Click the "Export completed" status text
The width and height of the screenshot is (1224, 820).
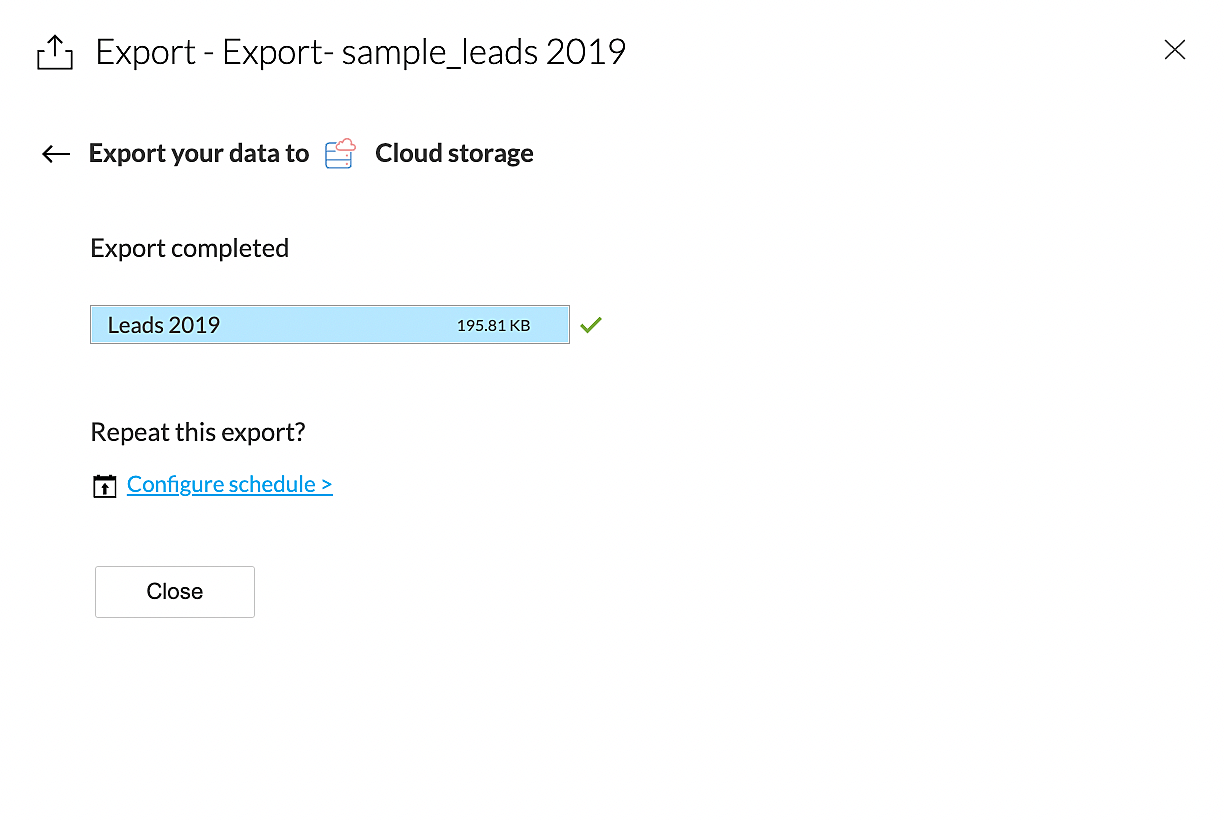[189, 248]
